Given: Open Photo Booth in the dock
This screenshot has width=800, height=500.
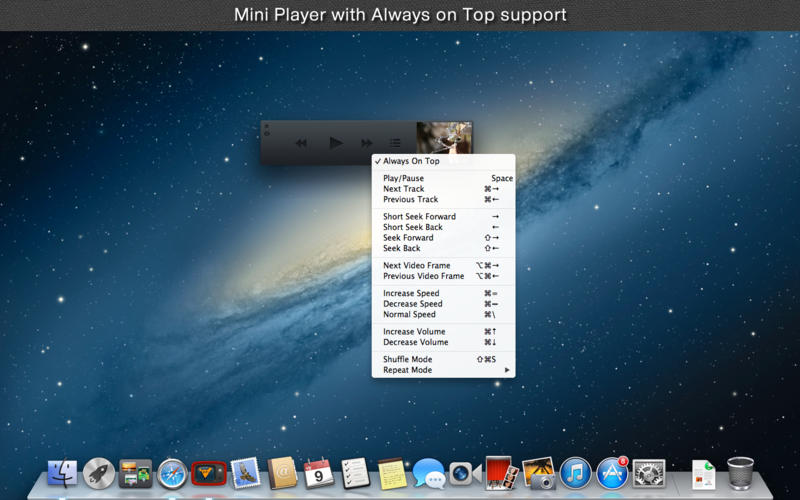Looking at the screenshot, I should (x=502, y=473).
